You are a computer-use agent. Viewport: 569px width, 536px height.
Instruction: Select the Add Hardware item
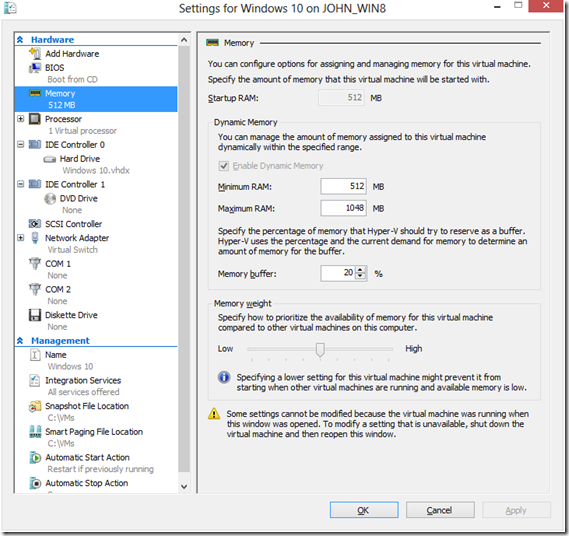72,54
